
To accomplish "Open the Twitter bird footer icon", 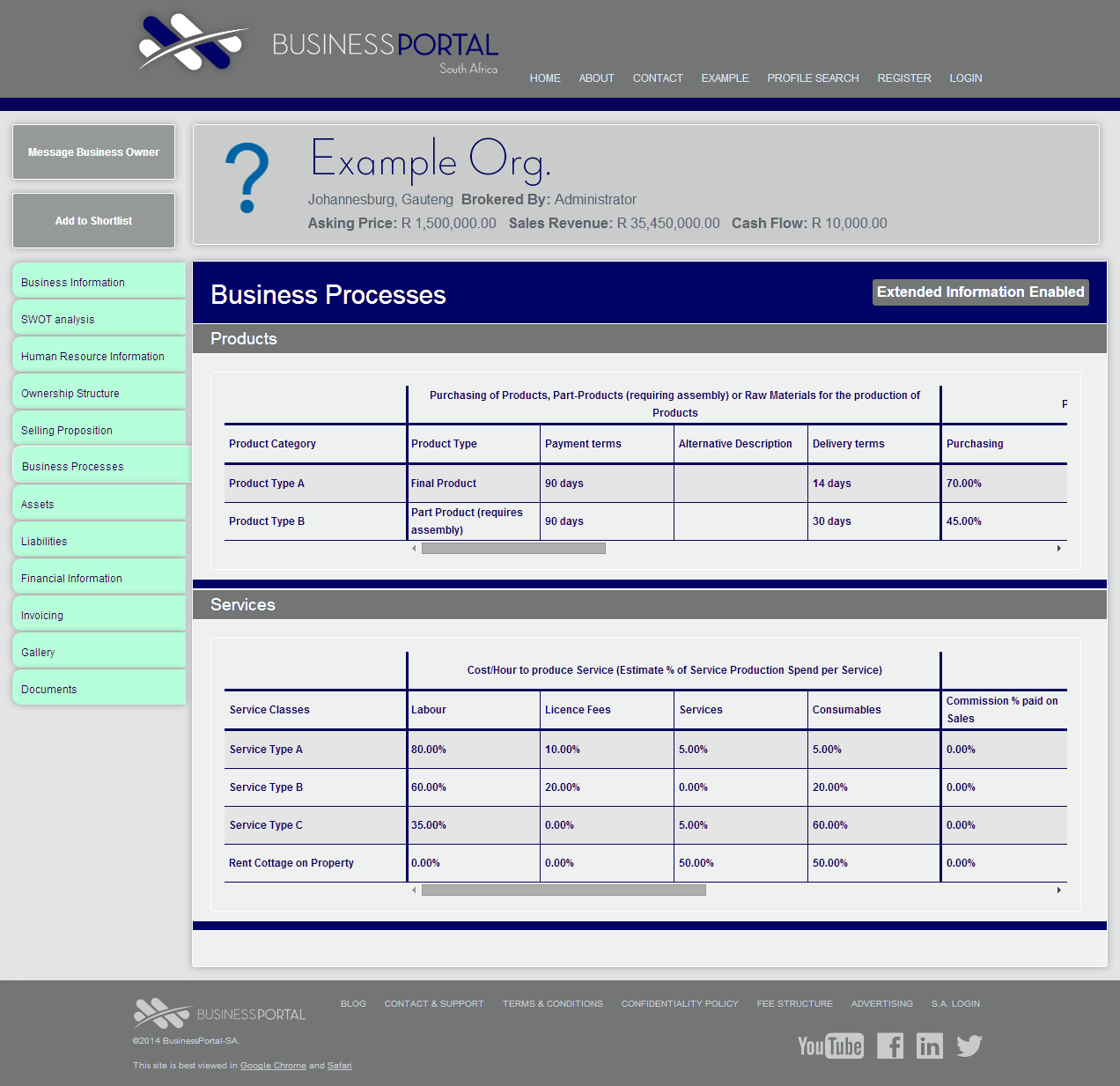I will click(x=969, y=1045).
